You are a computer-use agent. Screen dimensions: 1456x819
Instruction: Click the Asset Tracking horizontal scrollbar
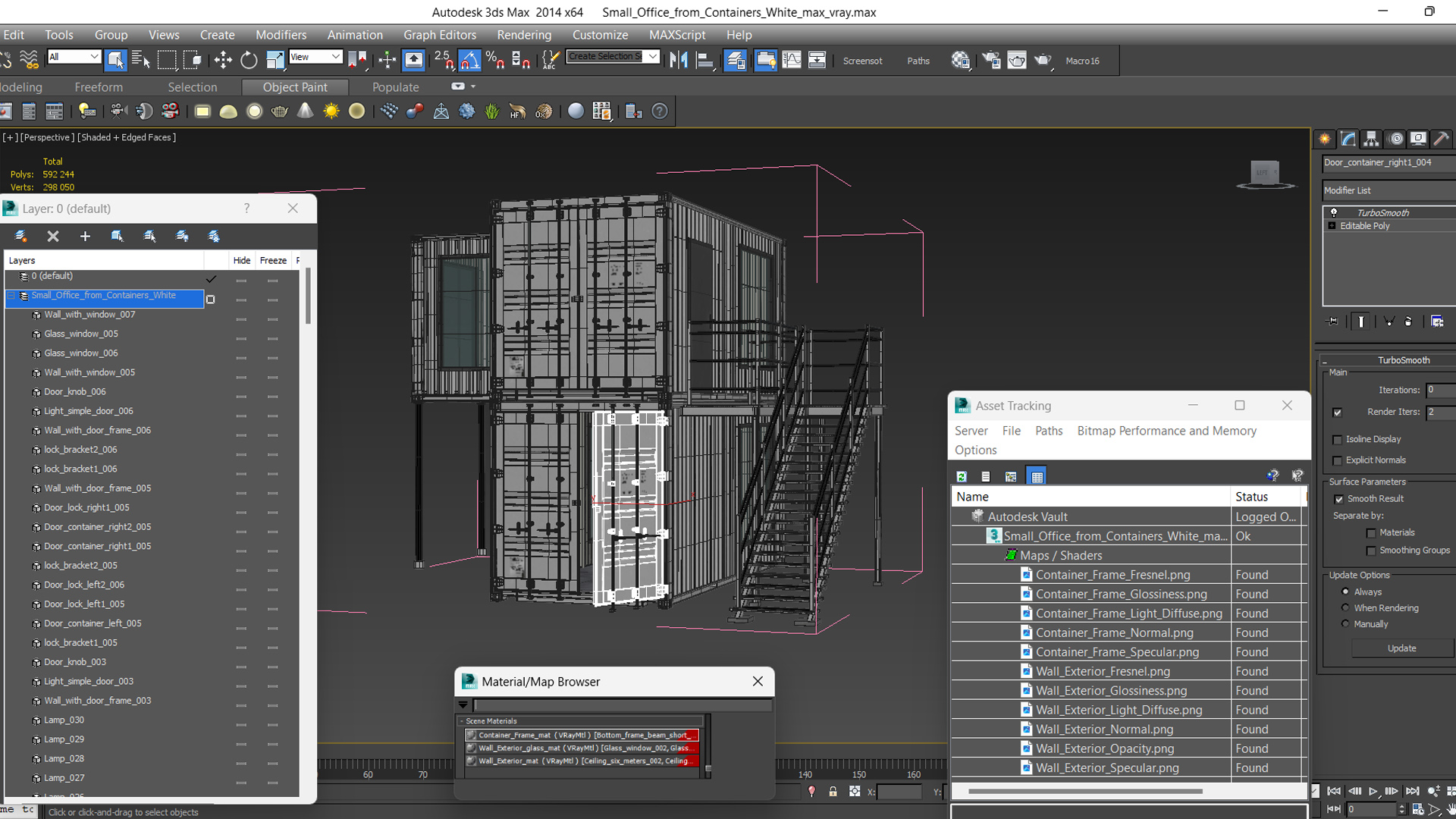coord(1085,791)
